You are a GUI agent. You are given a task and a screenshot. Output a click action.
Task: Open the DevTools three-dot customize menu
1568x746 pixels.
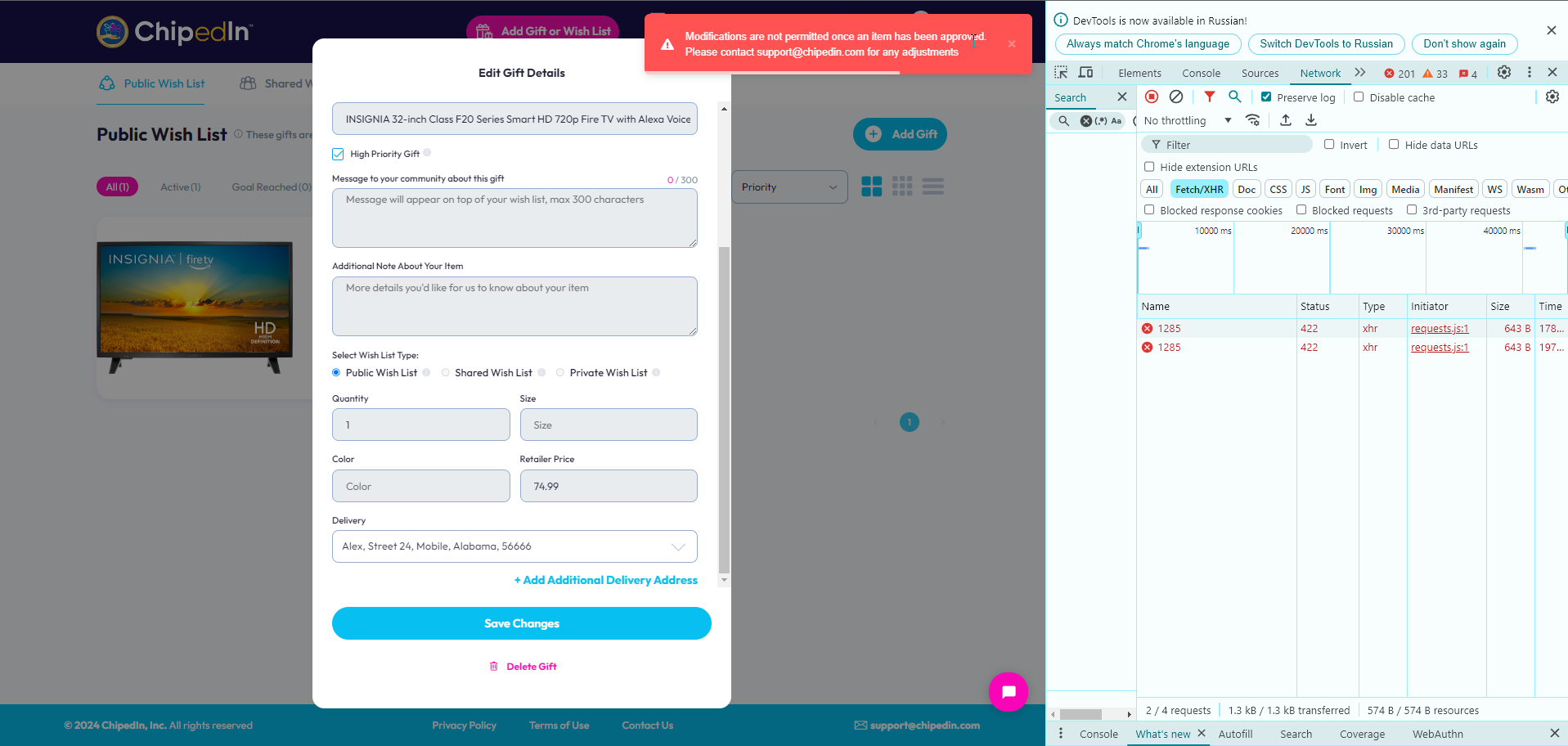(1530, 72)
